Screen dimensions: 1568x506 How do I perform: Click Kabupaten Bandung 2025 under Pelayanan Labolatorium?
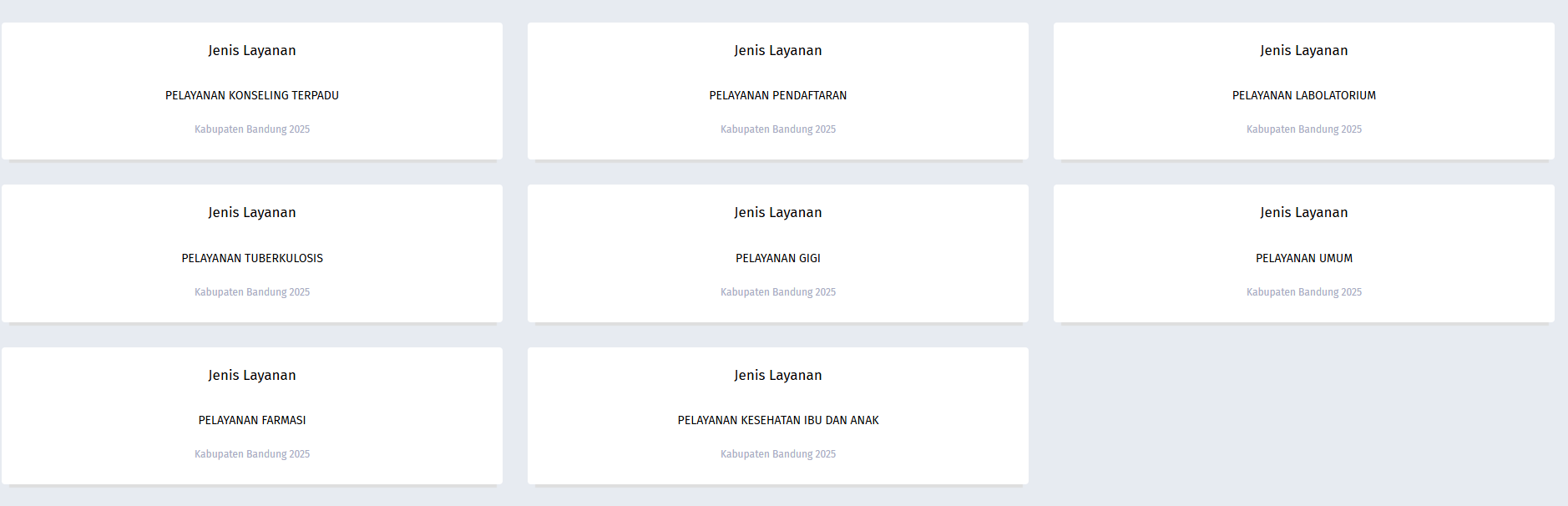point(1303,129)
